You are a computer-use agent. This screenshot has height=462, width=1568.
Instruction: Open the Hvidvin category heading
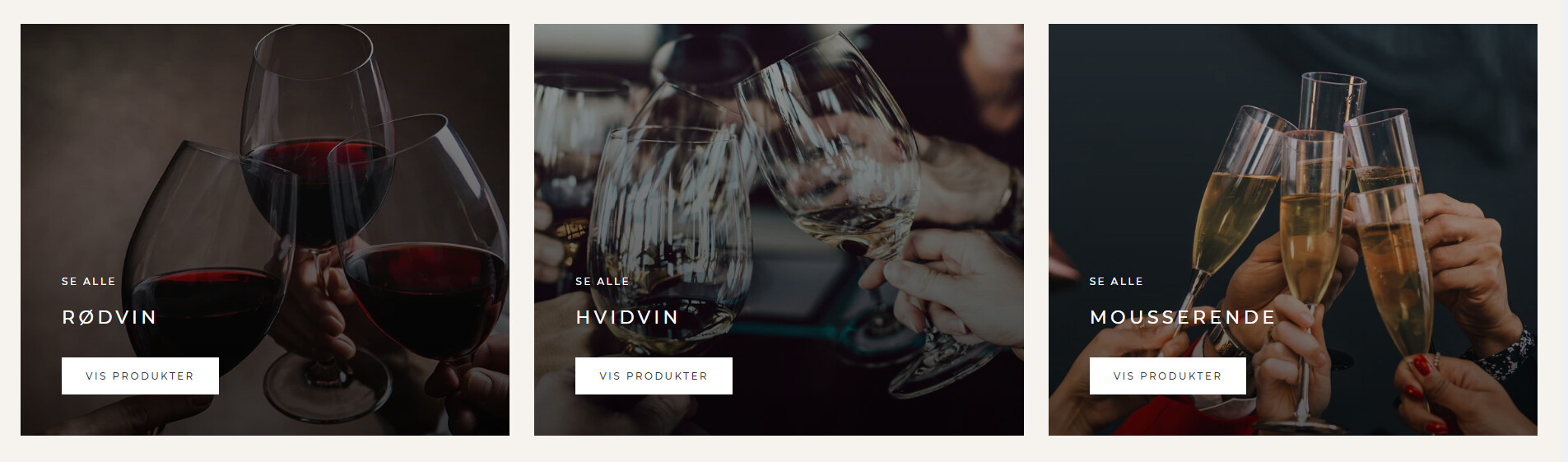[x=627, y=317]
